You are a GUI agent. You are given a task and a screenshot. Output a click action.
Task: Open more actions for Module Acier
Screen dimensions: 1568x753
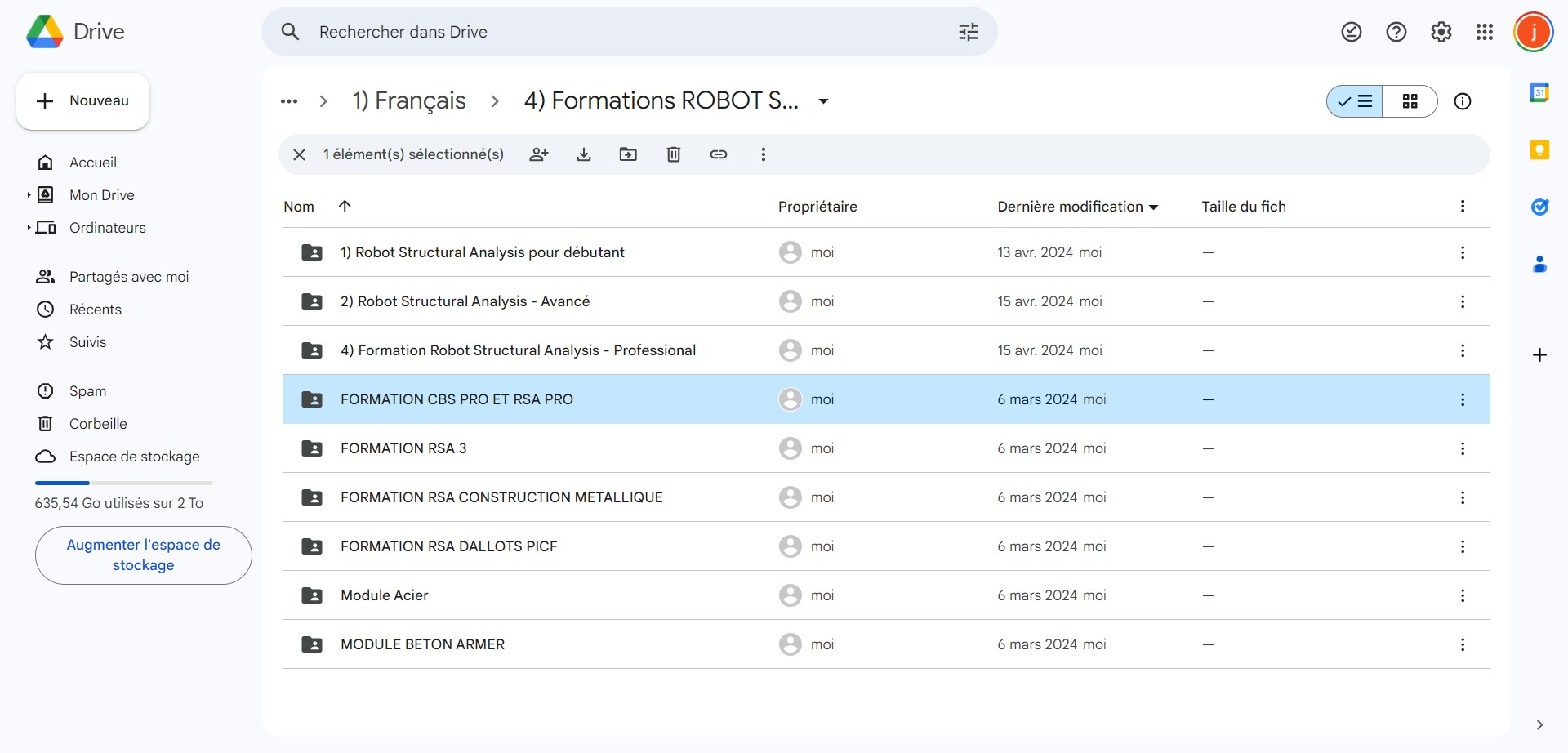click(1463, 595)
